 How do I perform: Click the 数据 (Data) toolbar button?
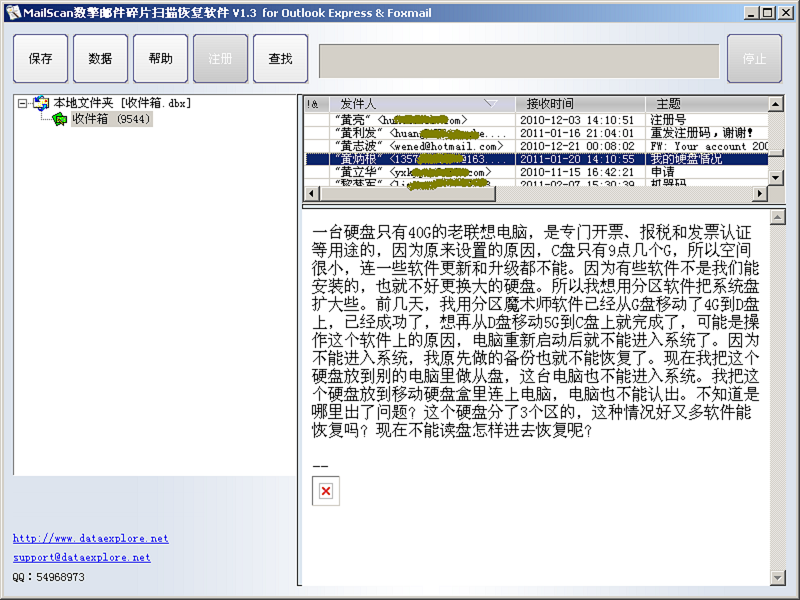click(100, 59)
